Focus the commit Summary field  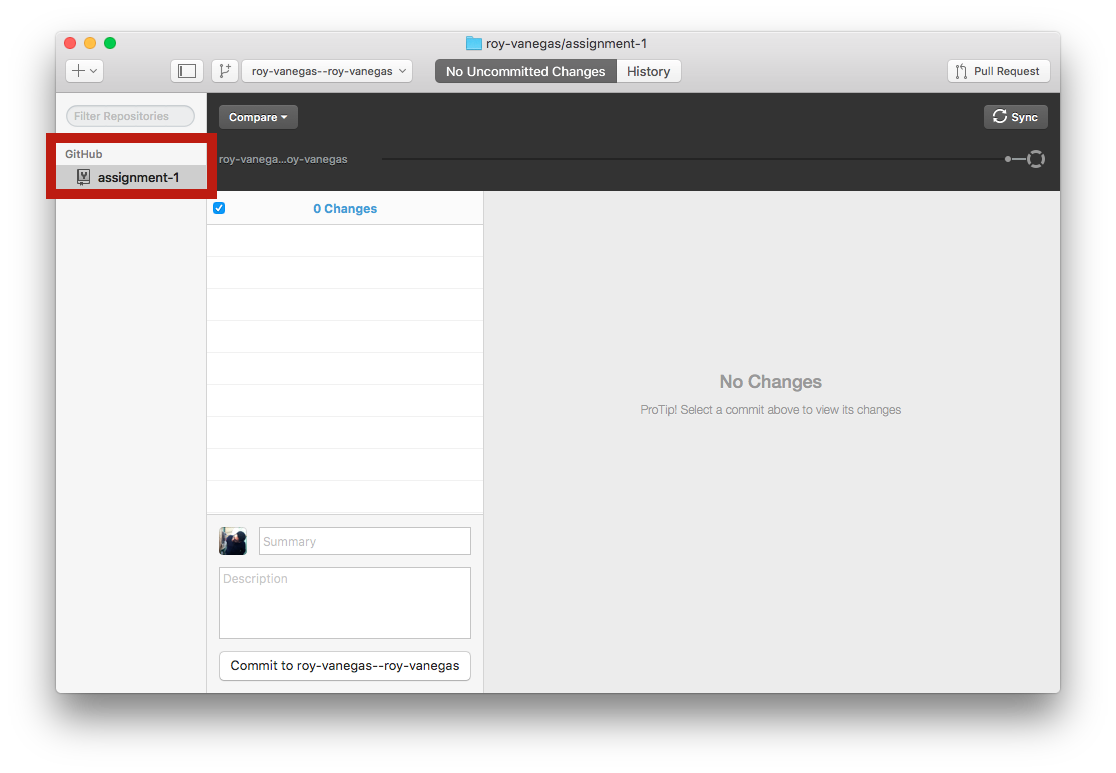(x=364, y=541)
